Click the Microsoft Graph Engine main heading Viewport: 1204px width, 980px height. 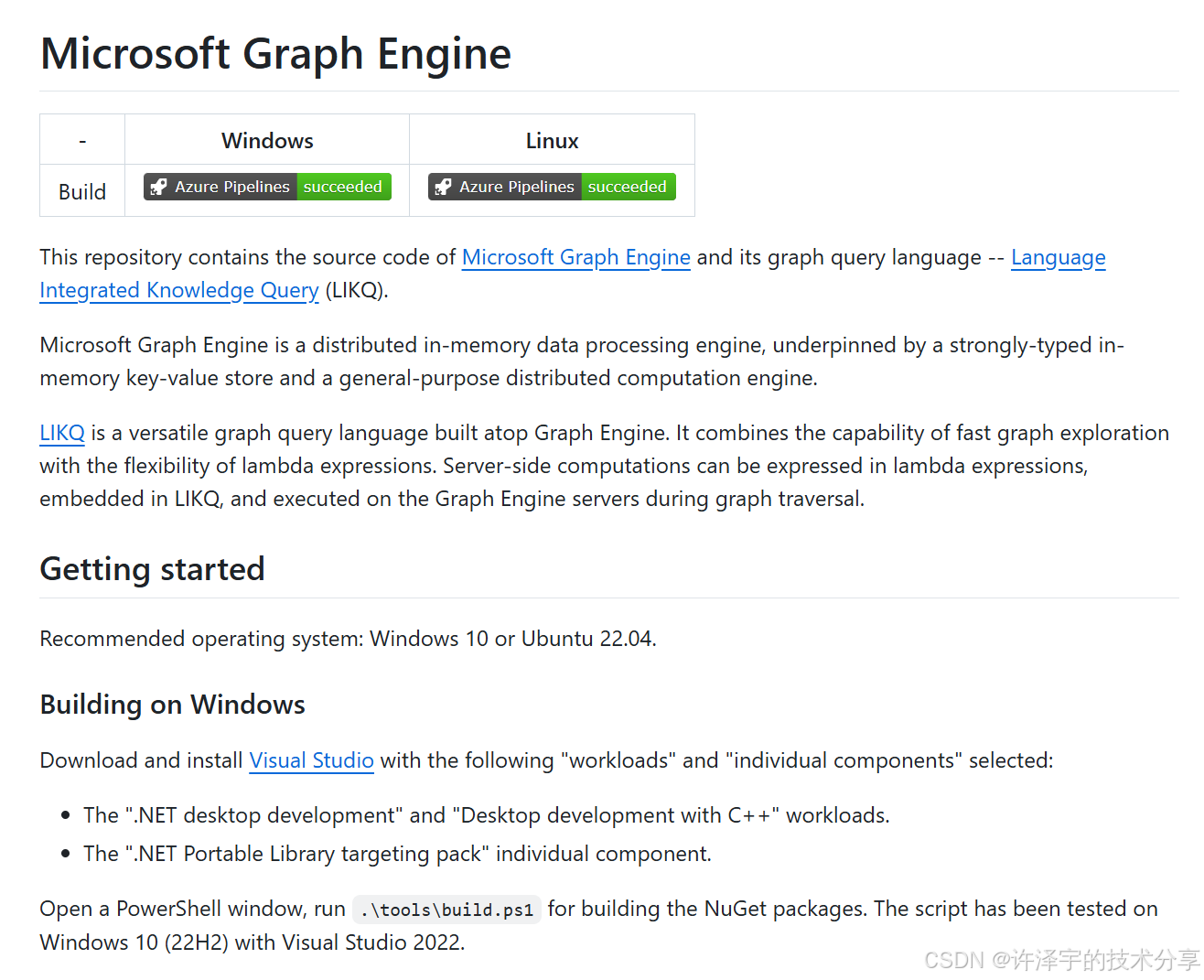click(x=276, y=53)
